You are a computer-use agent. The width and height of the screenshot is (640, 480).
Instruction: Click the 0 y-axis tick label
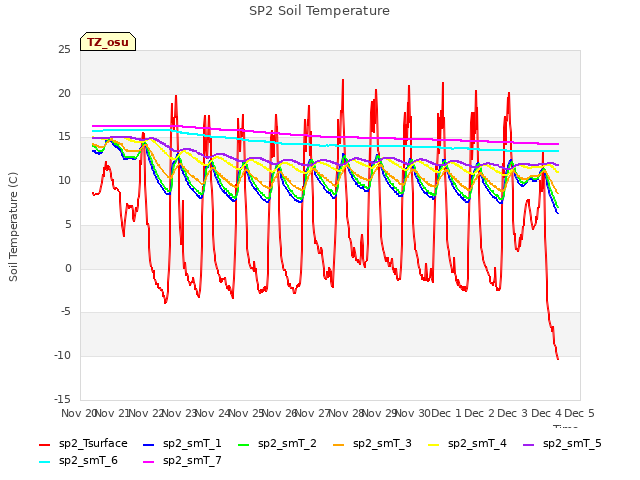pyautogui.click(x=68, y=269)
